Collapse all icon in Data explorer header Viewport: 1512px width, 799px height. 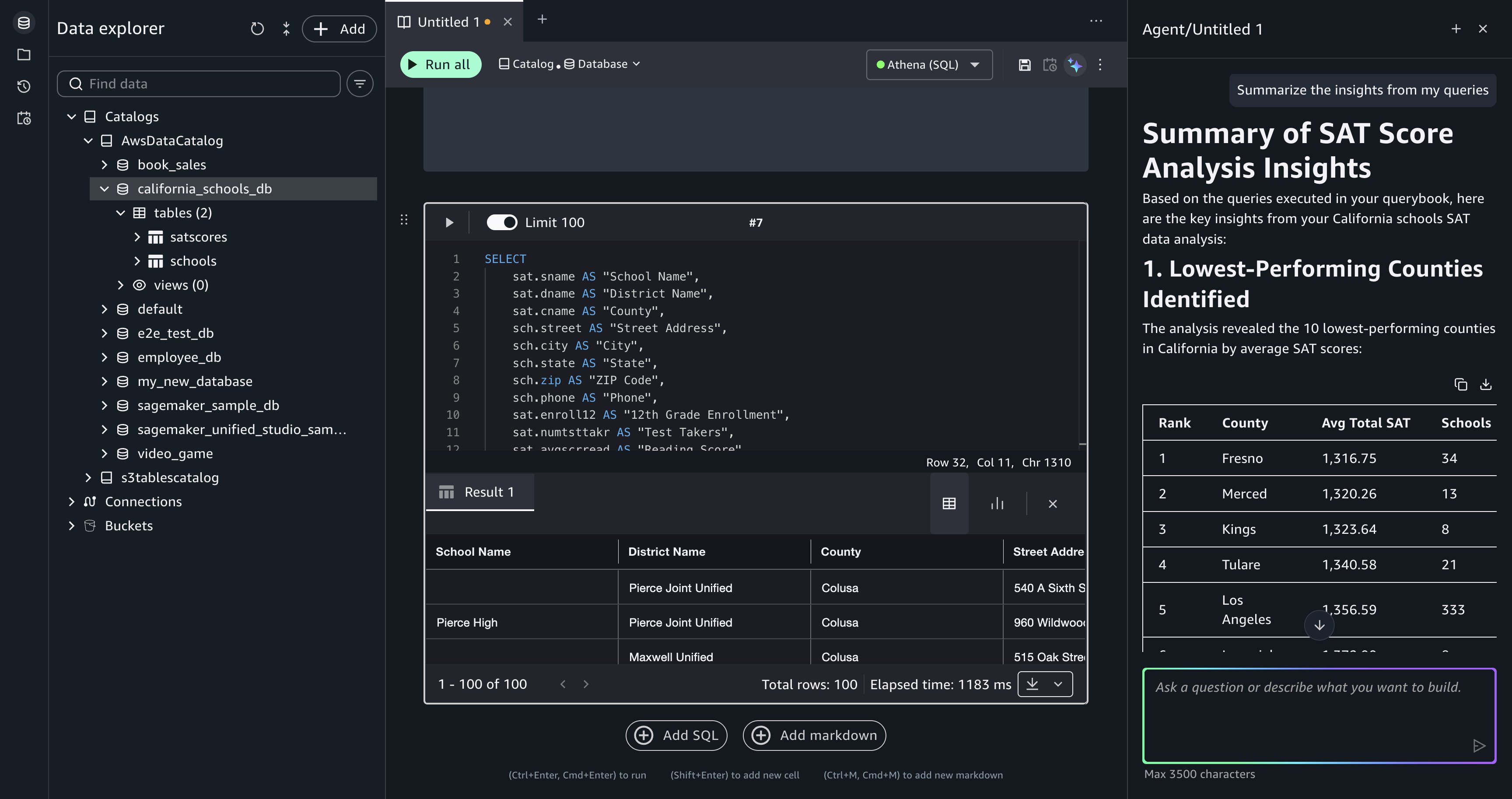pyautogui.click(x=287, y=29)
